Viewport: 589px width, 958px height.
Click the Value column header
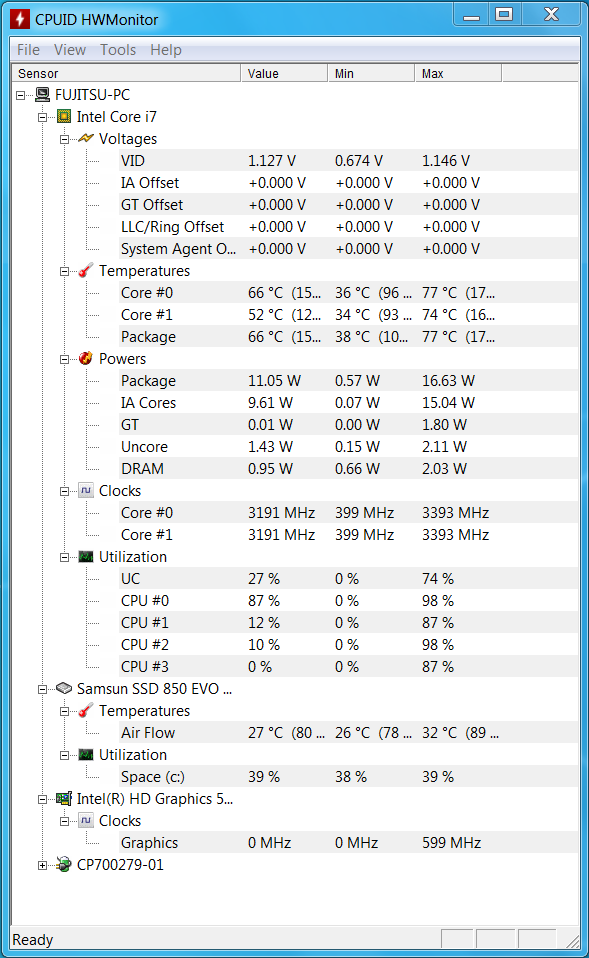[x=284, y=73]
